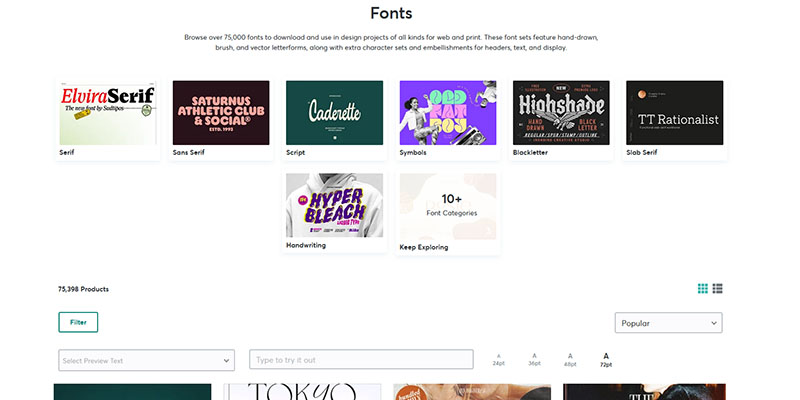Follow the Handwriting category link
Image resolution: width=800 pixels, height=400 pixels.
[306, 245]
